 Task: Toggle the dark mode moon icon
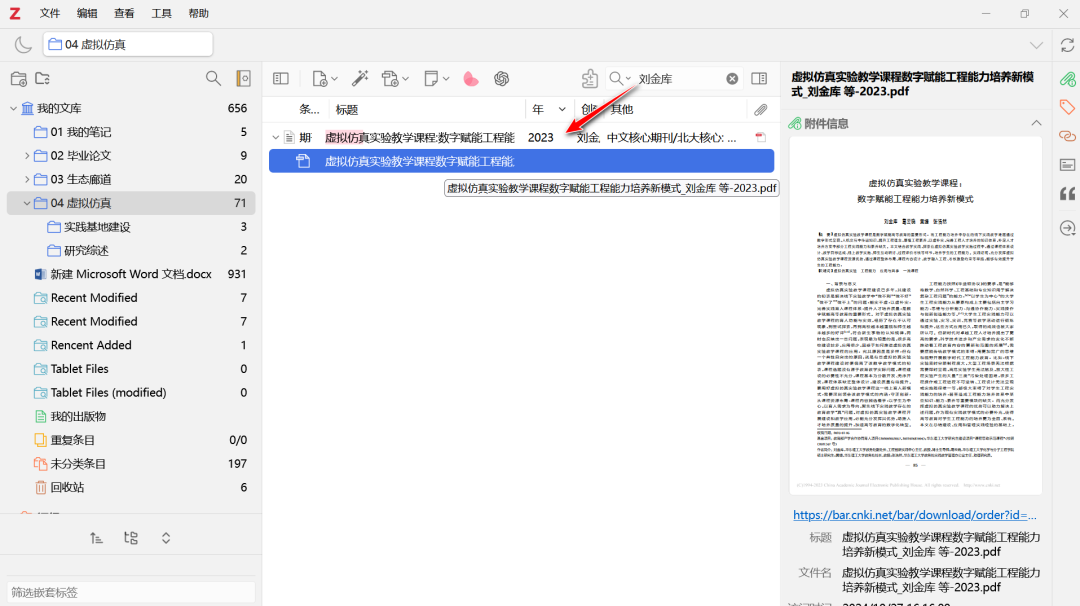click(22, 44)
